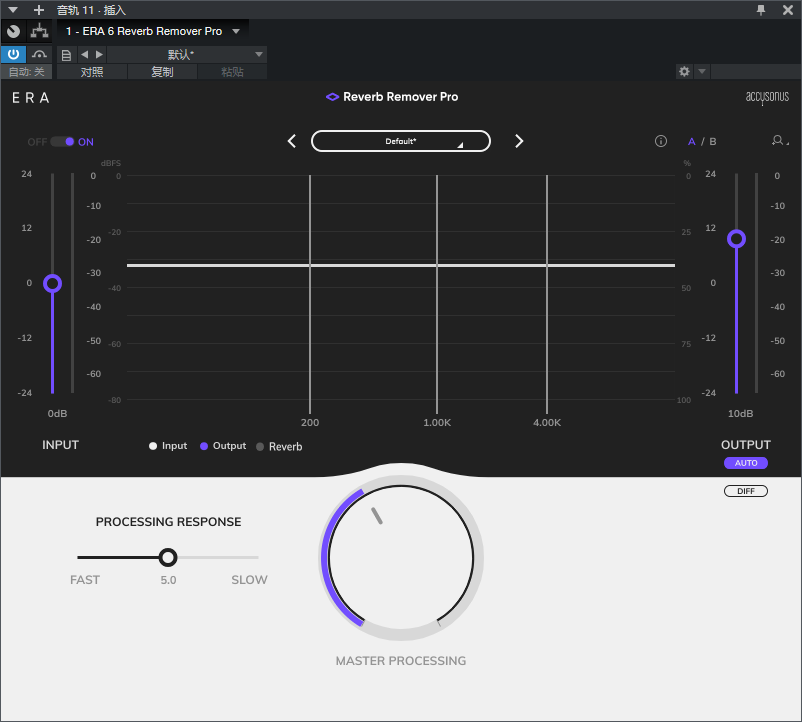802x722 pixels.
Task: Toggle the DIFF listening button
Action: (x=746, y=491)
